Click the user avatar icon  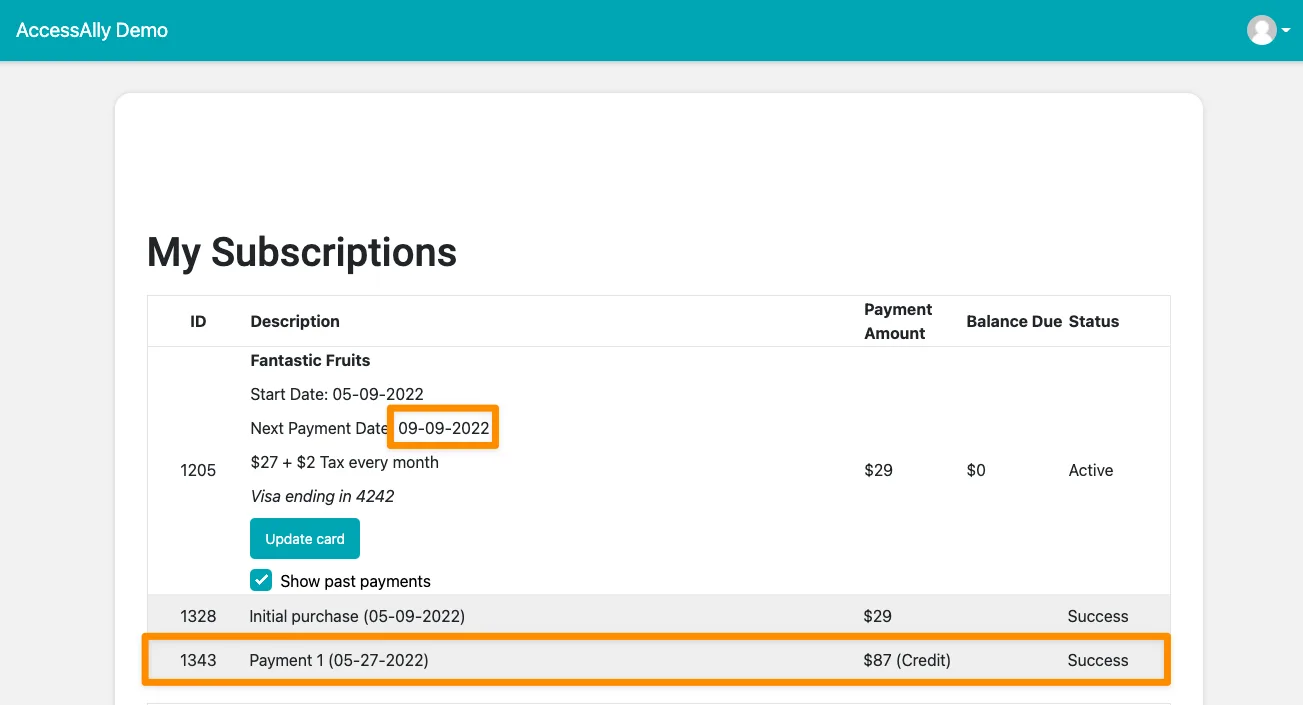click(1261, 30)
